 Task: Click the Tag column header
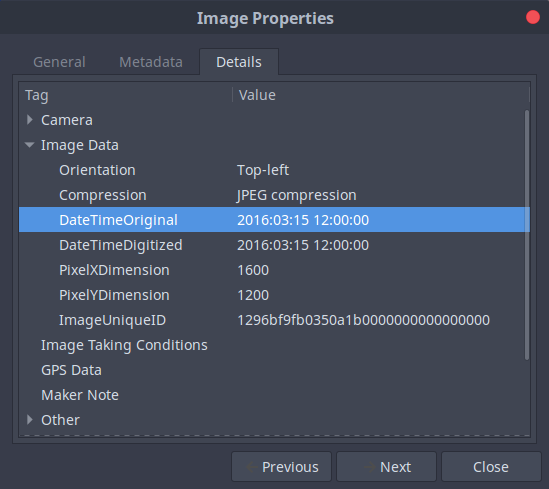tap(126, 95)
